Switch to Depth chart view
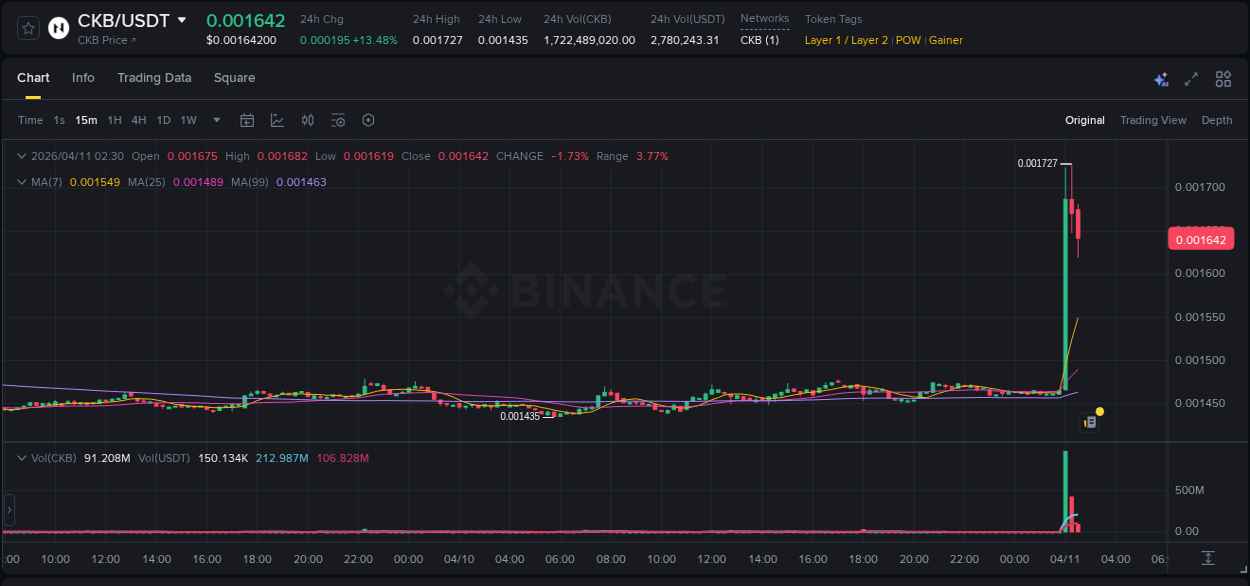 (1217, 120)
